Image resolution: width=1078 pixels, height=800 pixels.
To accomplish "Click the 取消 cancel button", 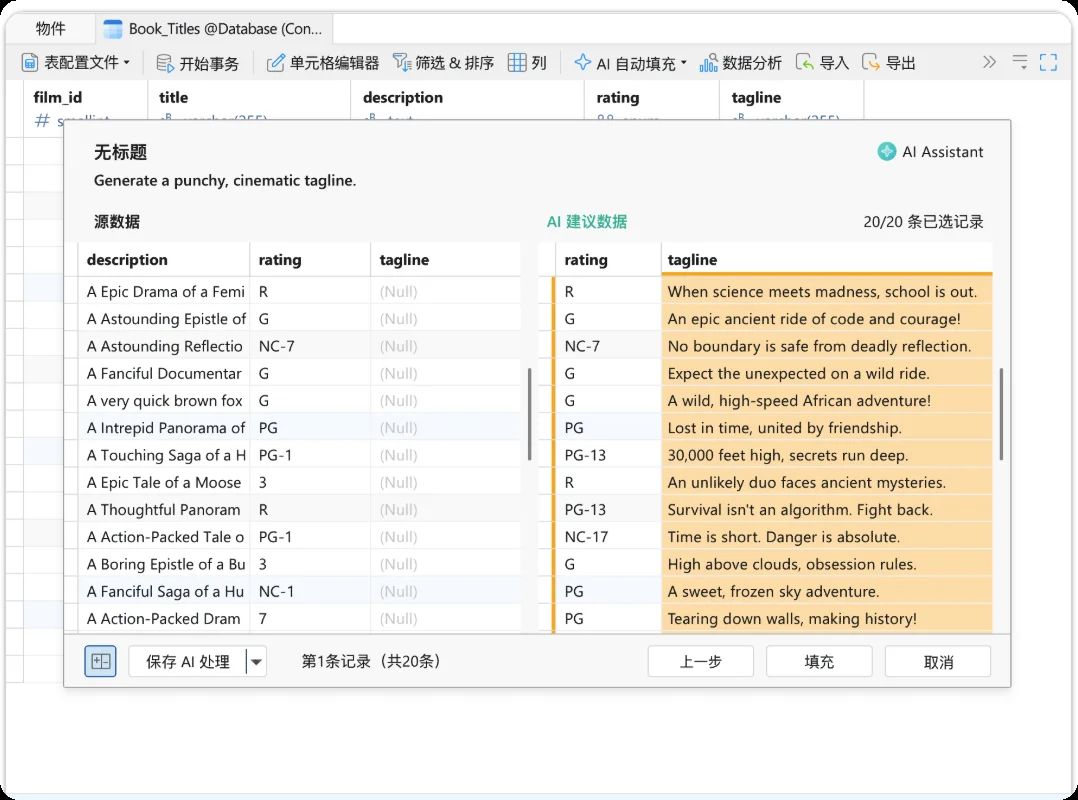I will pos(938,661).
